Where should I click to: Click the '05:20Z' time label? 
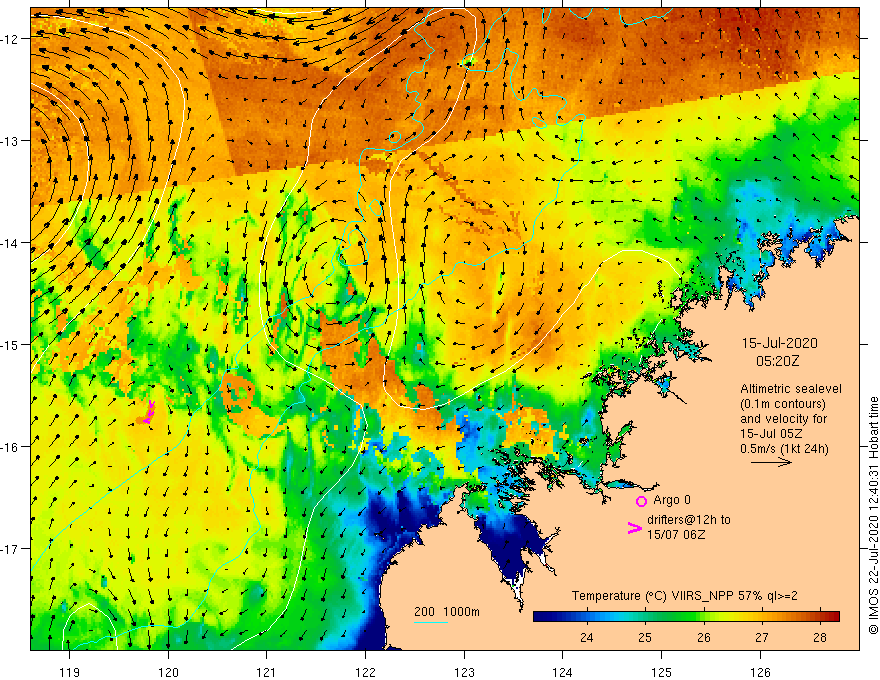pyautogui.click(x=778, y=361)
